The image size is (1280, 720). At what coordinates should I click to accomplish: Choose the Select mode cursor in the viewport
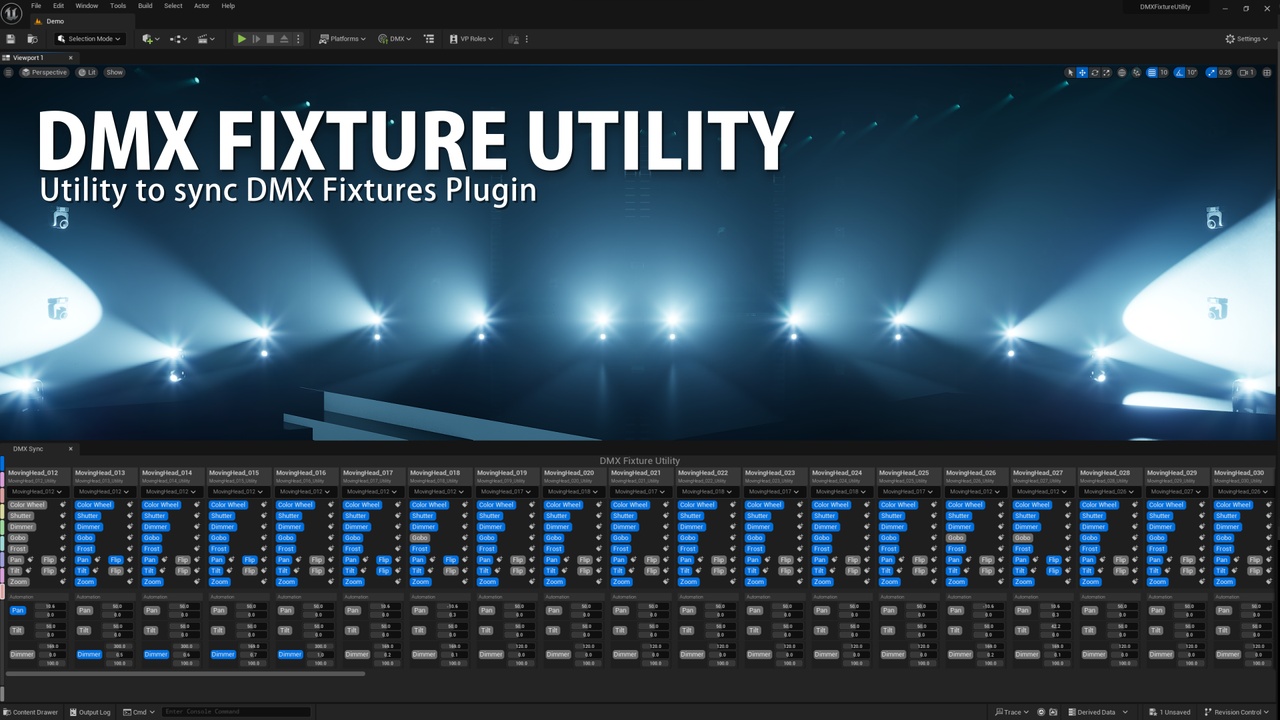[x=1070, y=72]
